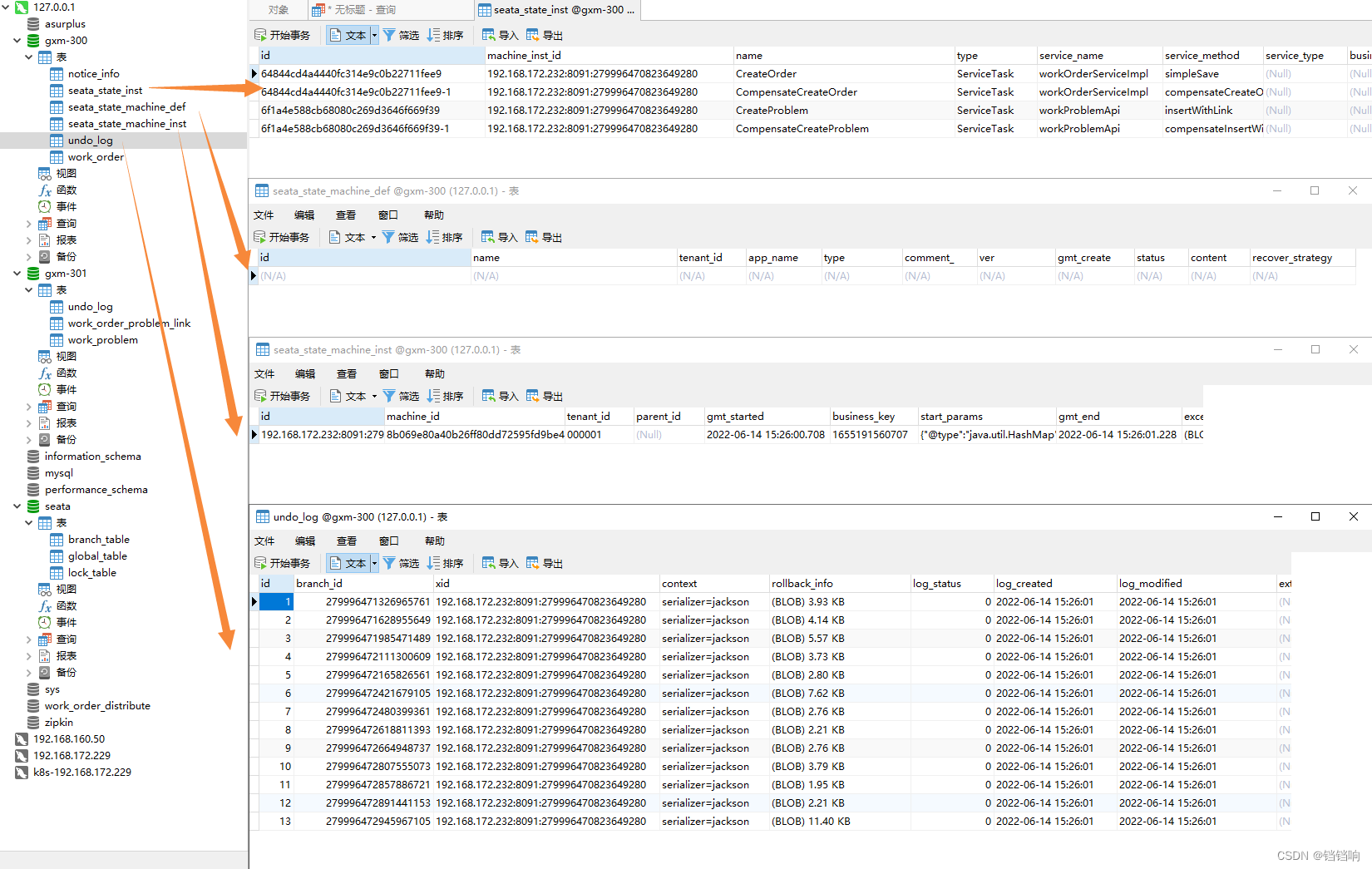Screen dimensions: 1372x869
Task: Click sort in seata_state_machine_inst window toolbar
Action: point(445,396)
